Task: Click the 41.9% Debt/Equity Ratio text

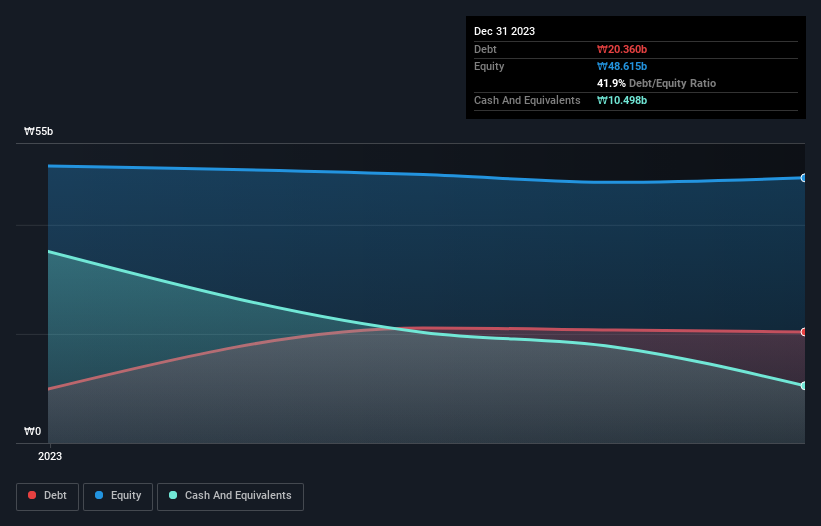Action: click(x=657, y=83)
